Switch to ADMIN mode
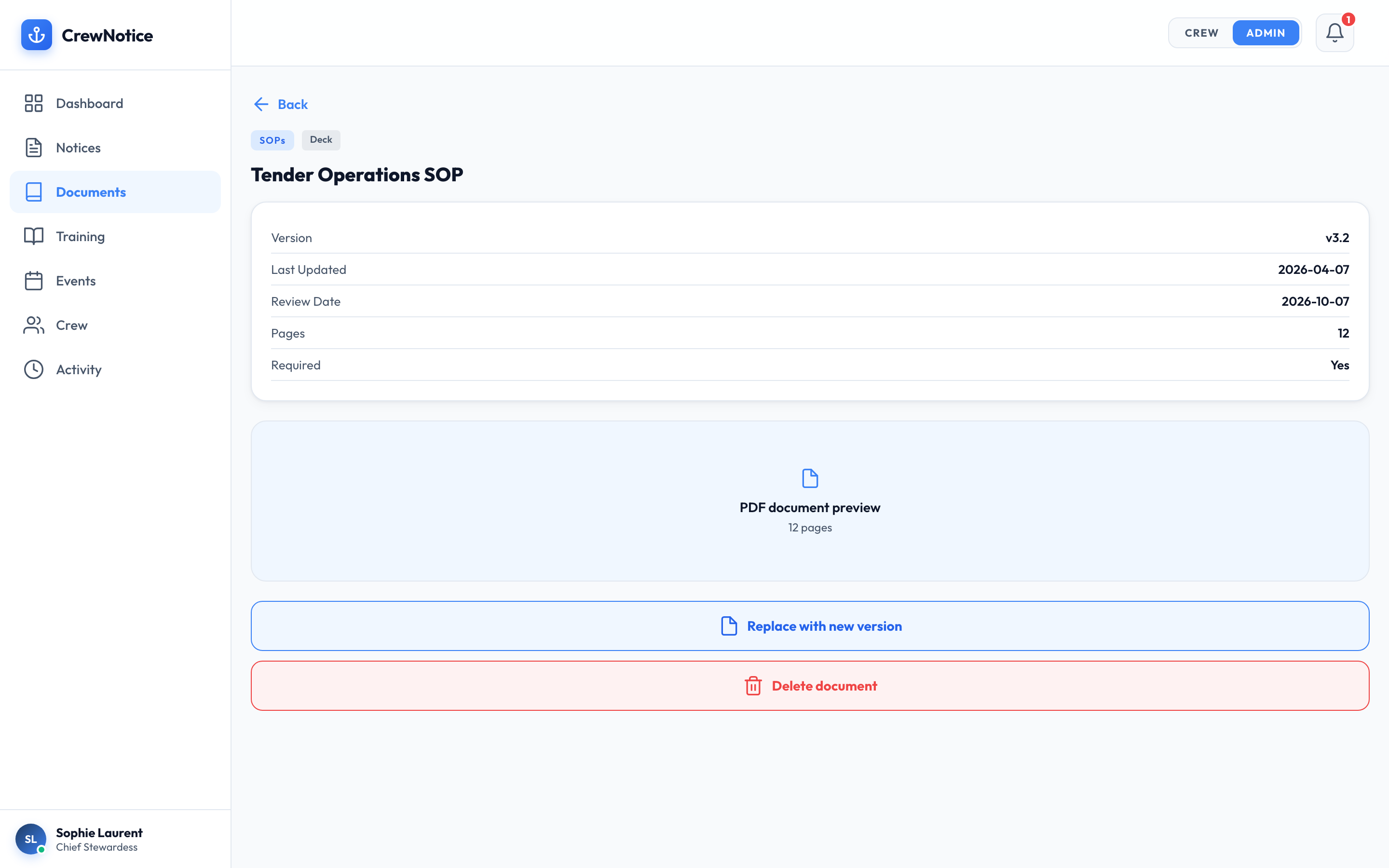Viewport: 1389px width, 868px height. [1266, 33]
